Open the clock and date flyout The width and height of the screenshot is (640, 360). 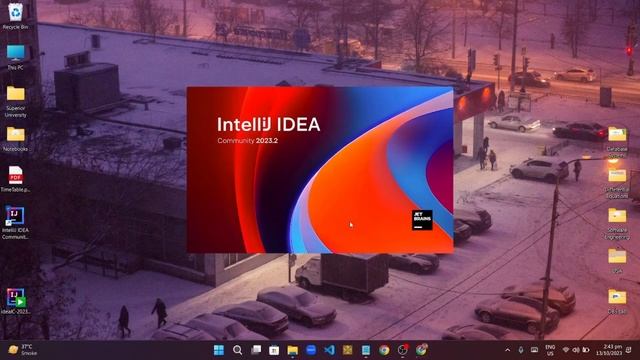pos(609,350)
